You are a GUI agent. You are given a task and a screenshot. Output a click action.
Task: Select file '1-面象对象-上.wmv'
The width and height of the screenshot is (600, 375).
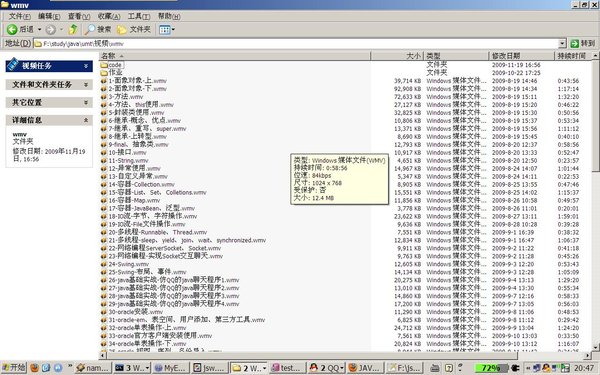tap(137, 81)
